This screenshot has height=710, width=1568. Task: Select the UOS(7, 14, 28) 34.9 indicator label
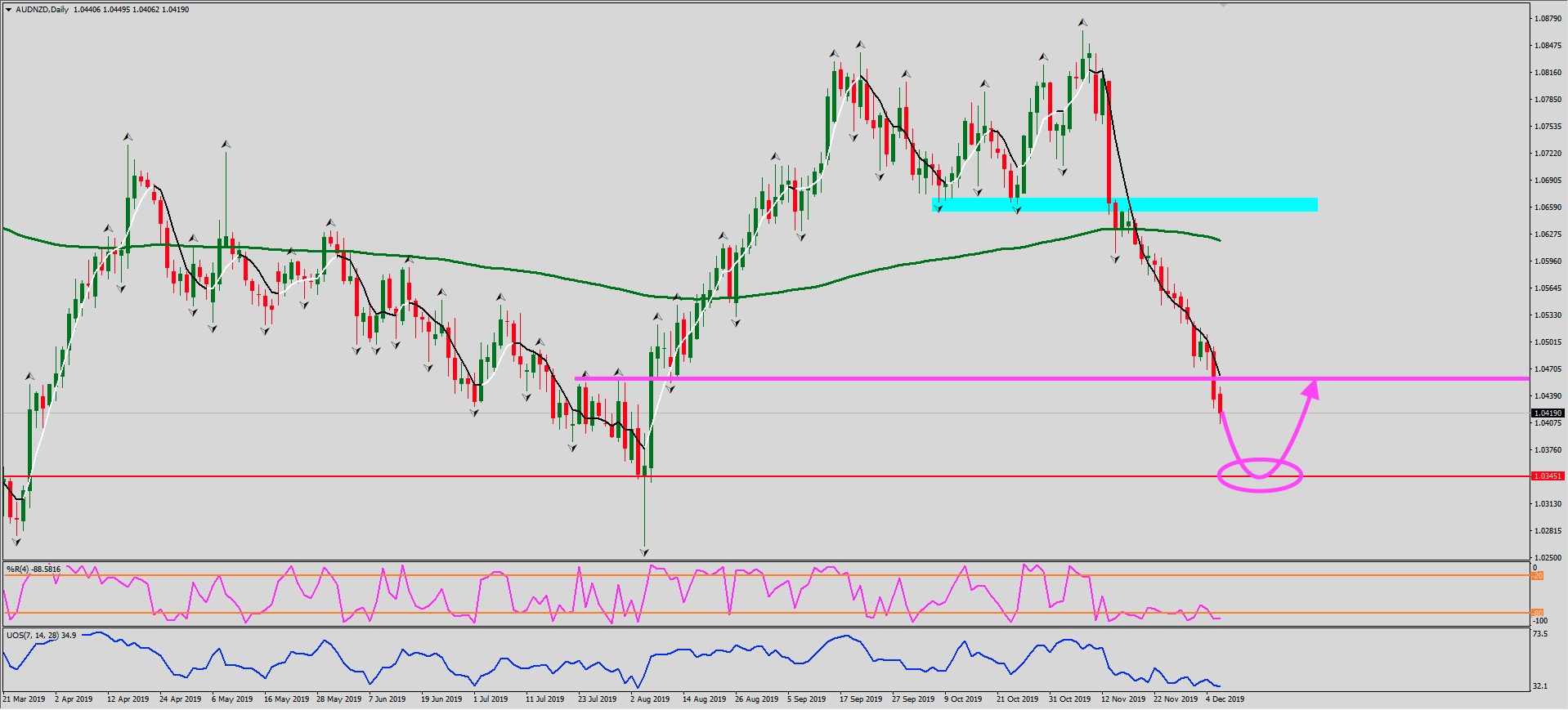[42, 635]
